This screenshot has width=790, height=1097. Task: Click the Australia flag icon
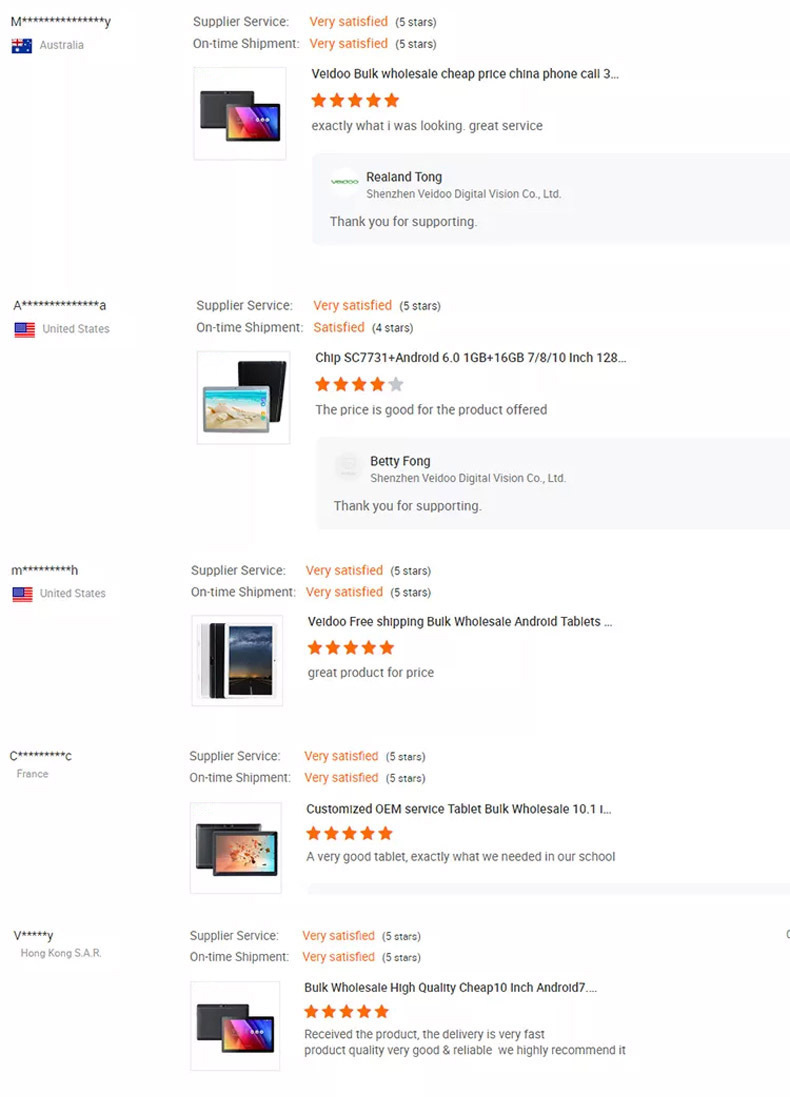(22, 46)
